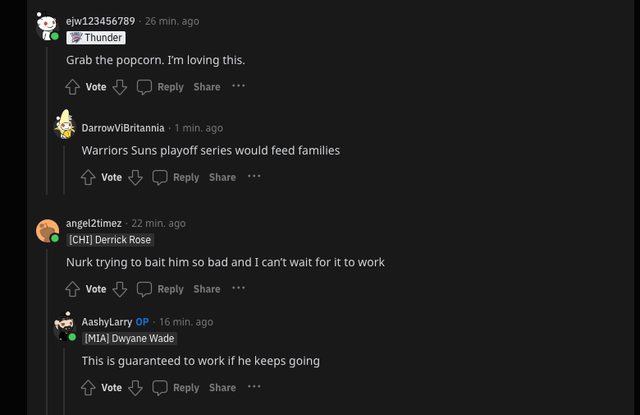
Task: Upvote angel2timez's Nurk comment
Action: tap(73, 289)
